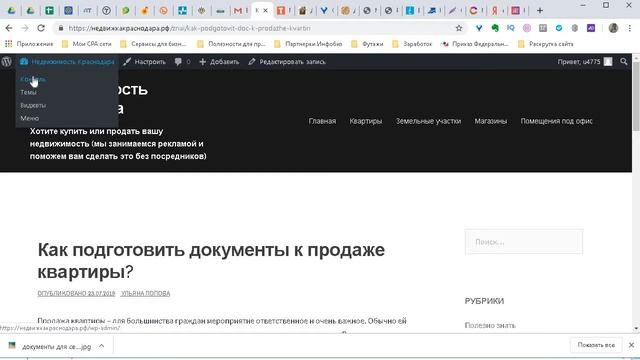640x360 pixels.
Task: Switch to the Gmail tab
Action: tap(238, 11)
